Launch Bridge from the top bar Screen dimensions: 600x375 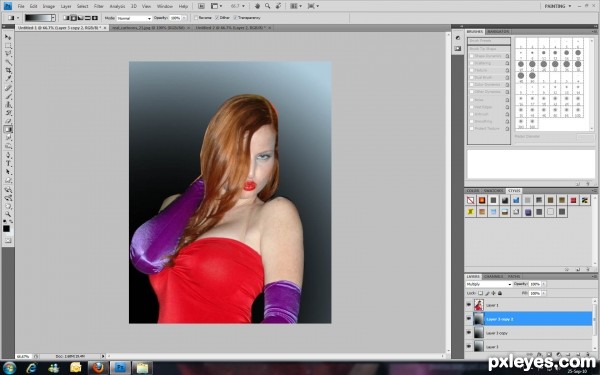point(201,6)
